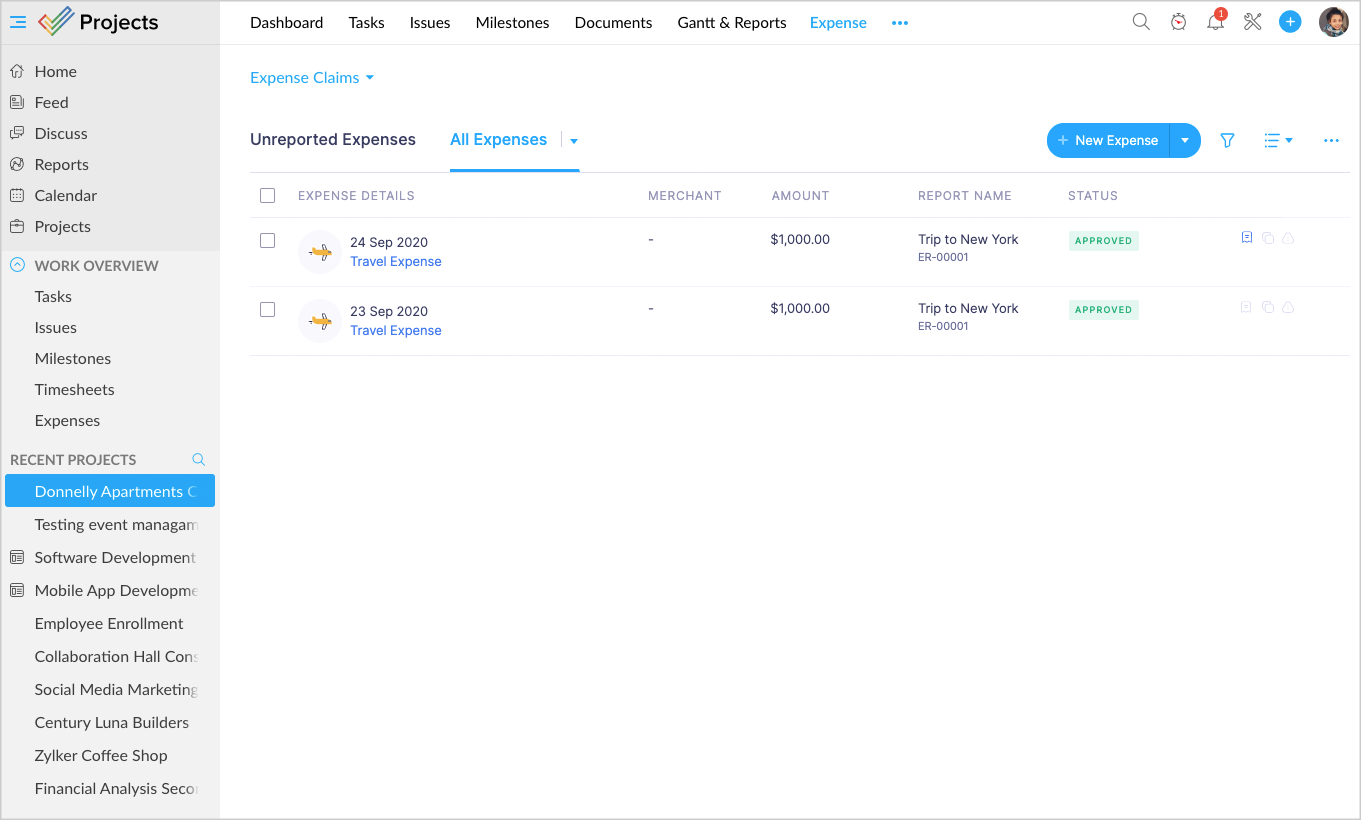1361x820 pixels.
Task: Open the setup tools icon
Action: pos(1252,22)
